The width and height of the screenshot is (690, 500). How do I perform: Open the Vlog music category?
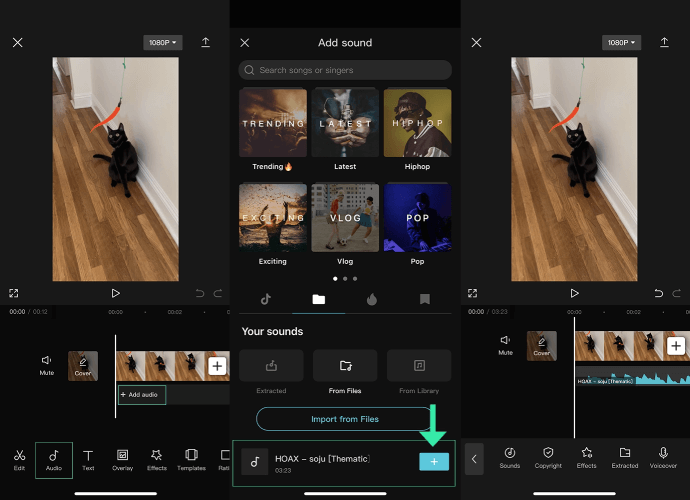point(345,224)
